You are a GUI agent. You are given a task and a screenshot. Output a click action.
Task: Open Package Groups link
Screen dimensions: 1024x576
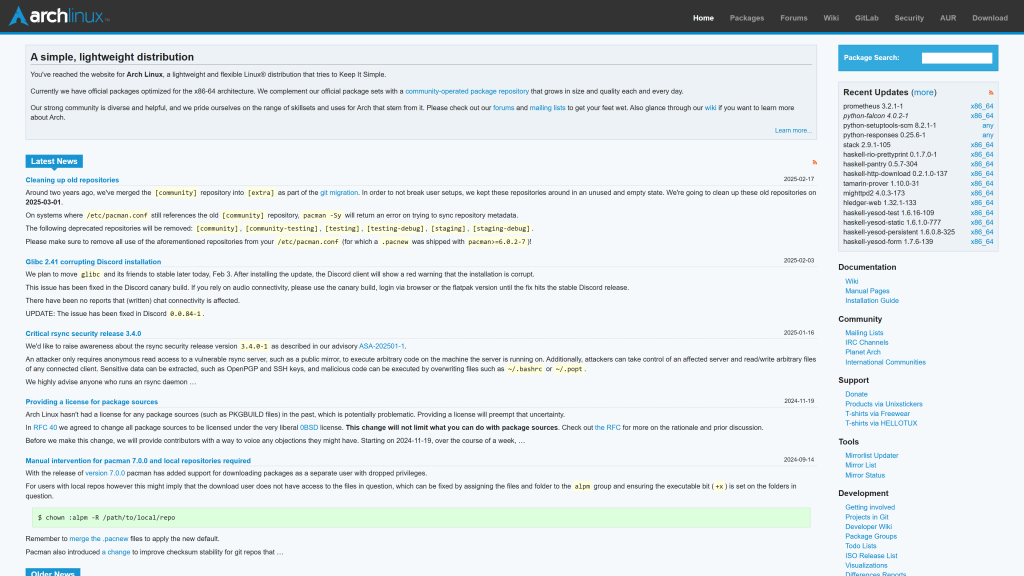tap(871, 537)
